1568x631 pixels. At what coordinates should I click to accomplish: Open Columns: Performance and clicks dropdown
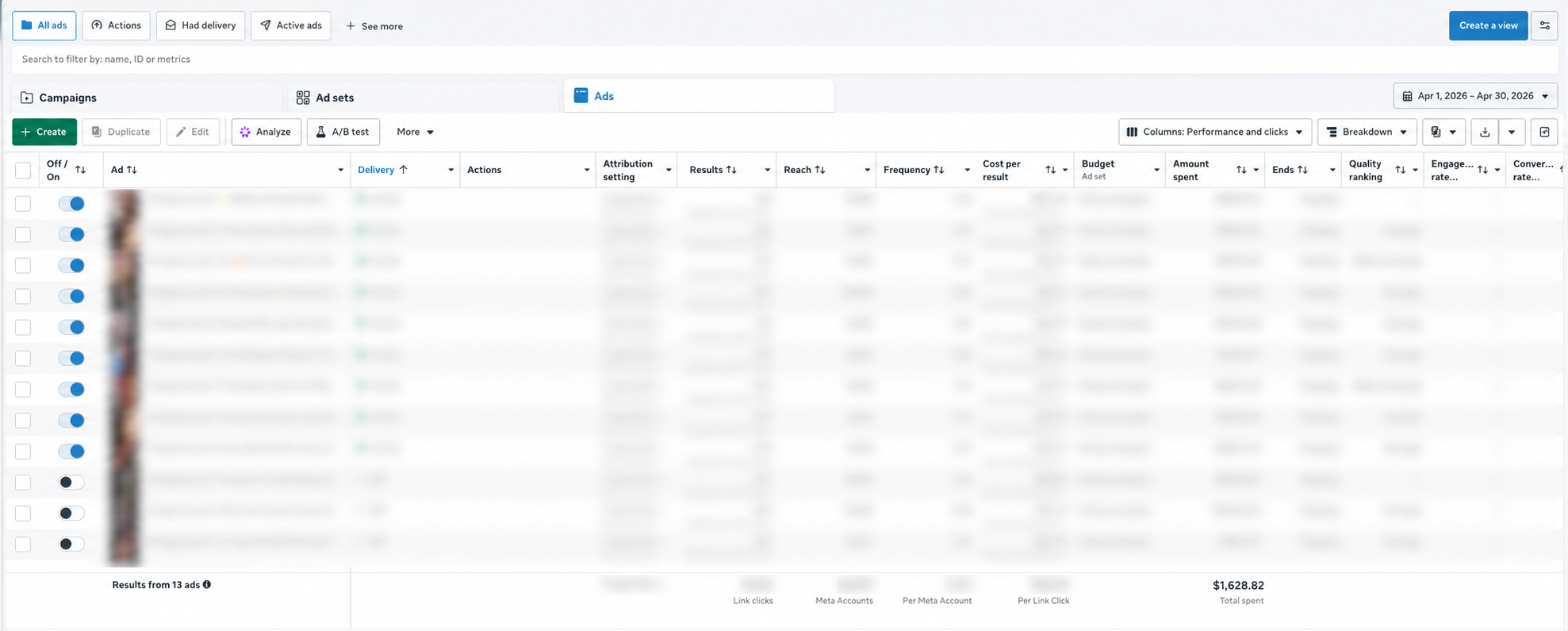[x=1214, y=132]
